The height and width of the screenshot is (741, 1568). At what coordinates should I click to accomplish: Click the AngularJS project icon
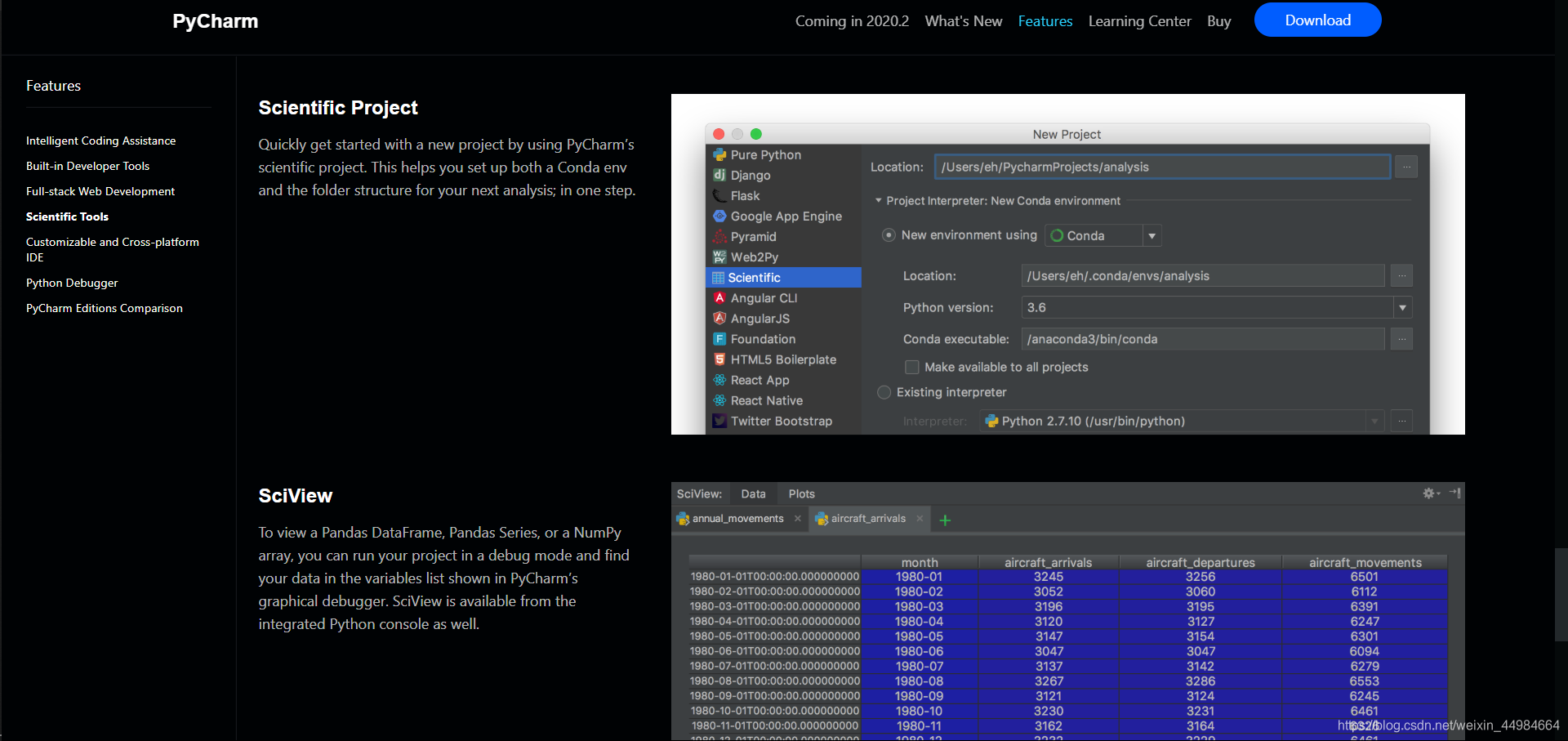719,319
